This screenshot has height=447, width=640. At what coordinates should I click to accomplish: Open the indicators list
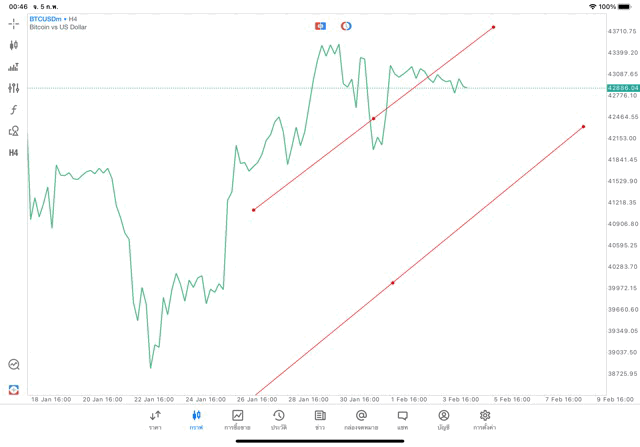14,67
